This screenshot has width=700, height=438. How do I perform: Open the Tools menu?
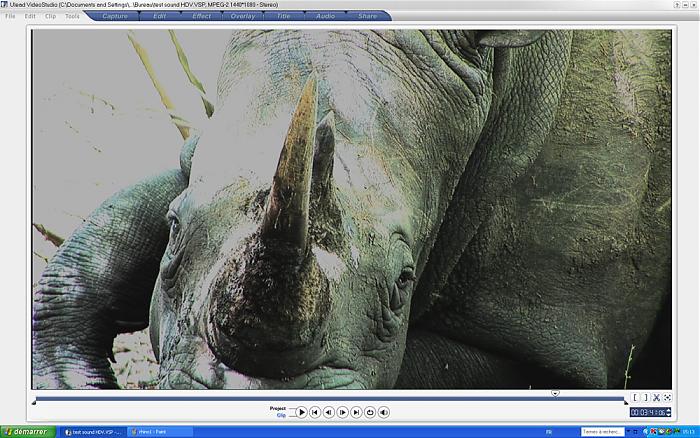(72, 16)
